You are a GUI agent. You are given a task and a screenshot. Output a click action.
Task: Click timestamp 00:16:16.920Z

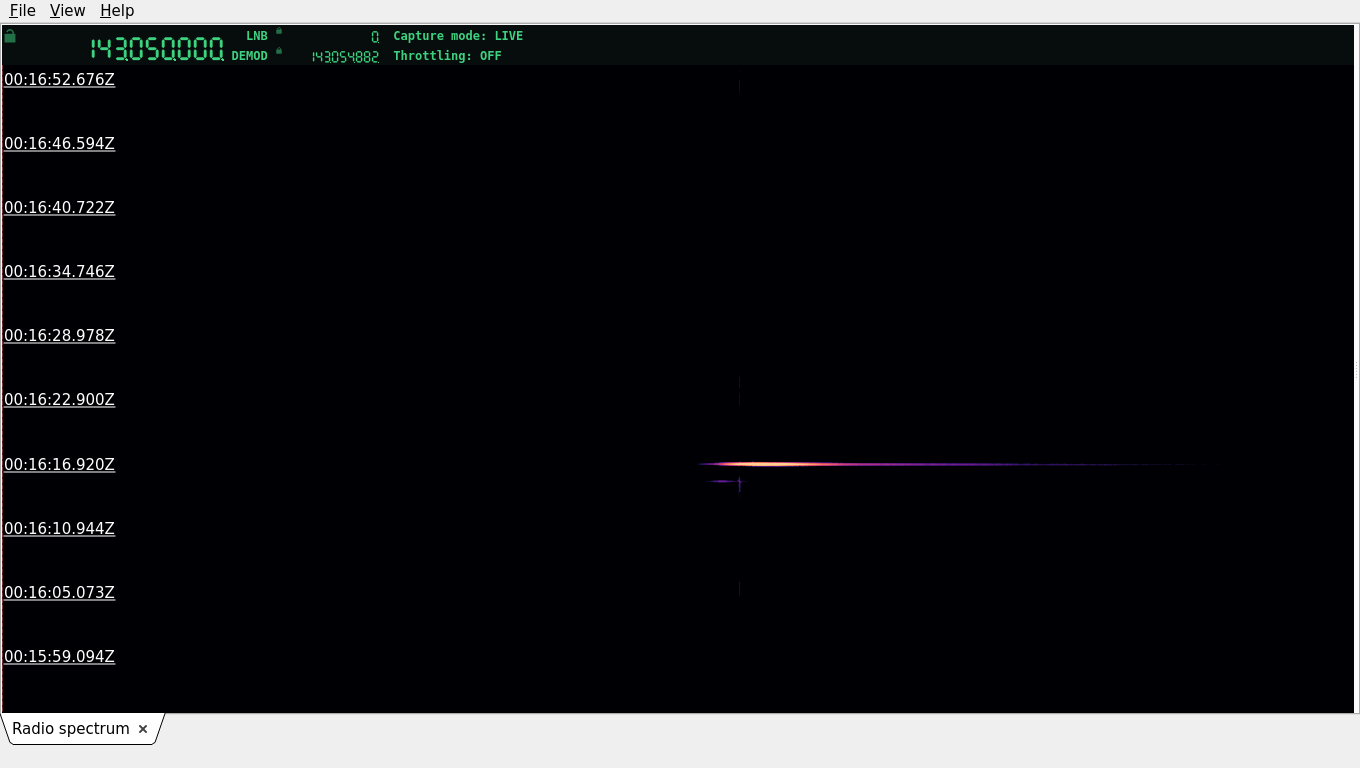pyautogui.click(x=59, y=465)
